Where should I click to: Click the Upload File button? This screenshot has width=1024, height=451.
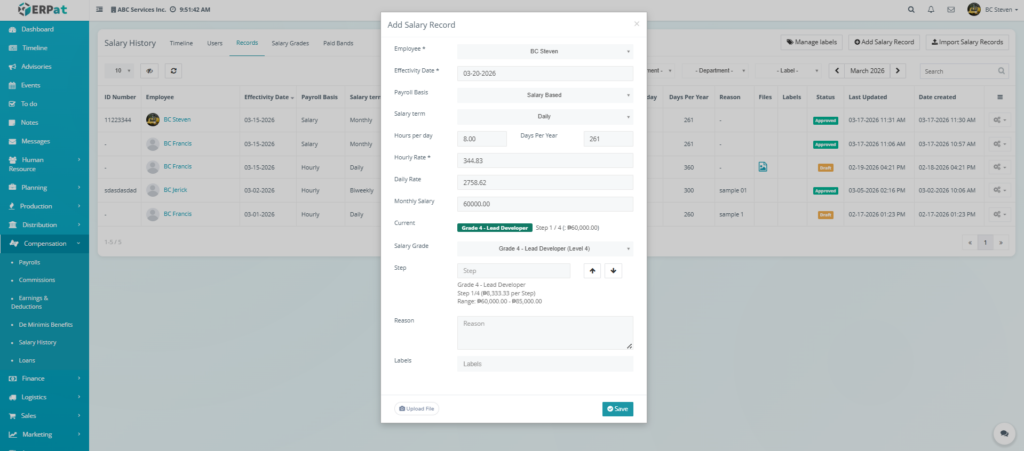[418, 409]
